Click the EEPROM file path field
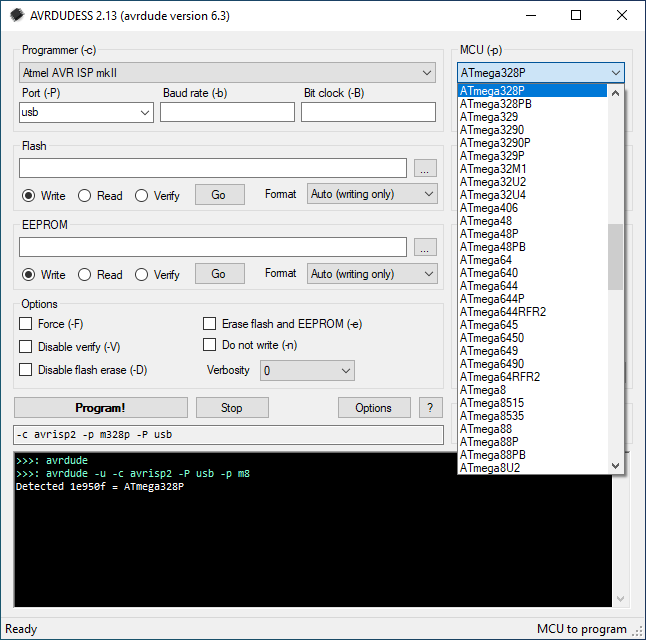 (x=213, y=247)
